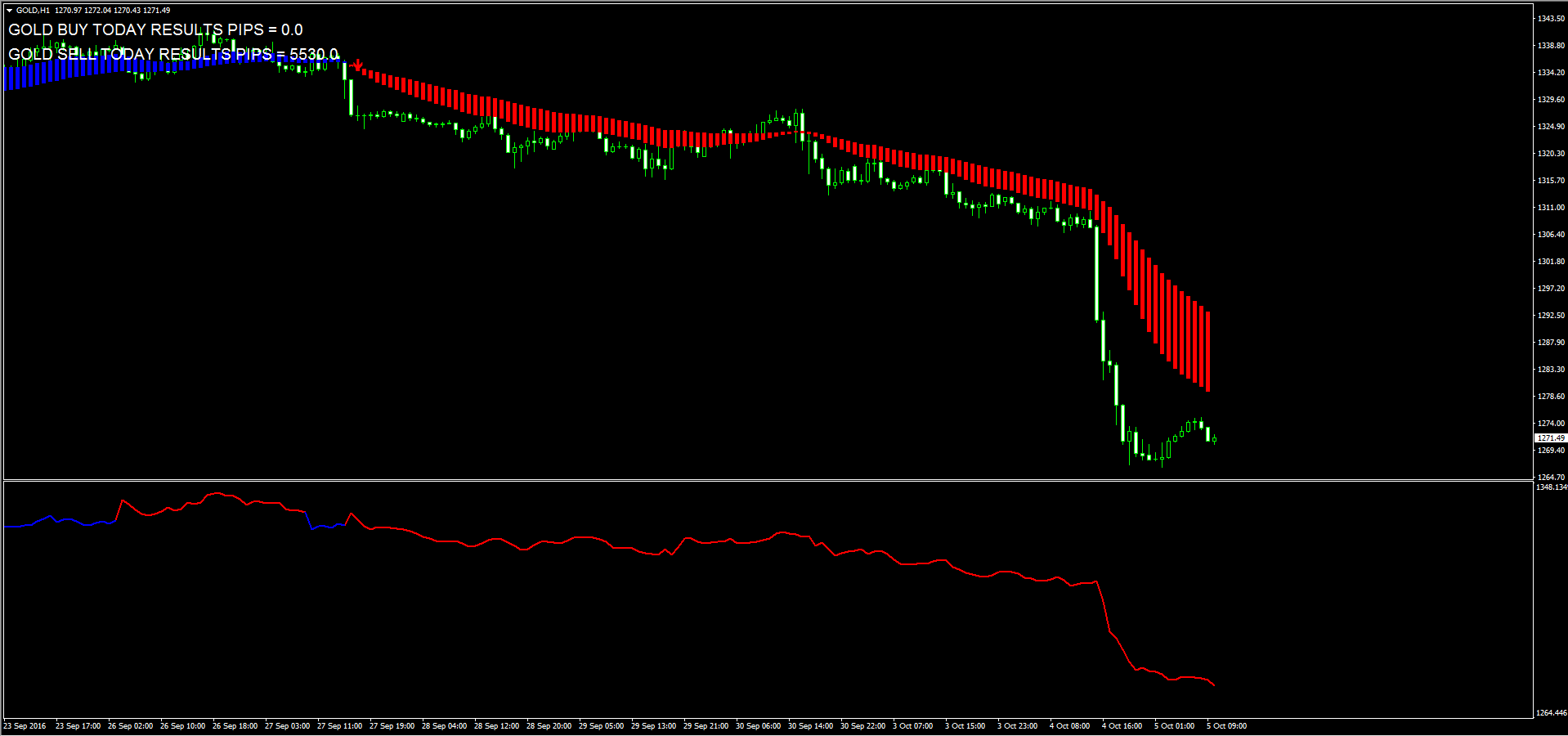
Task: Click the 1287.90 price axis label
Action: [1551, 343]
